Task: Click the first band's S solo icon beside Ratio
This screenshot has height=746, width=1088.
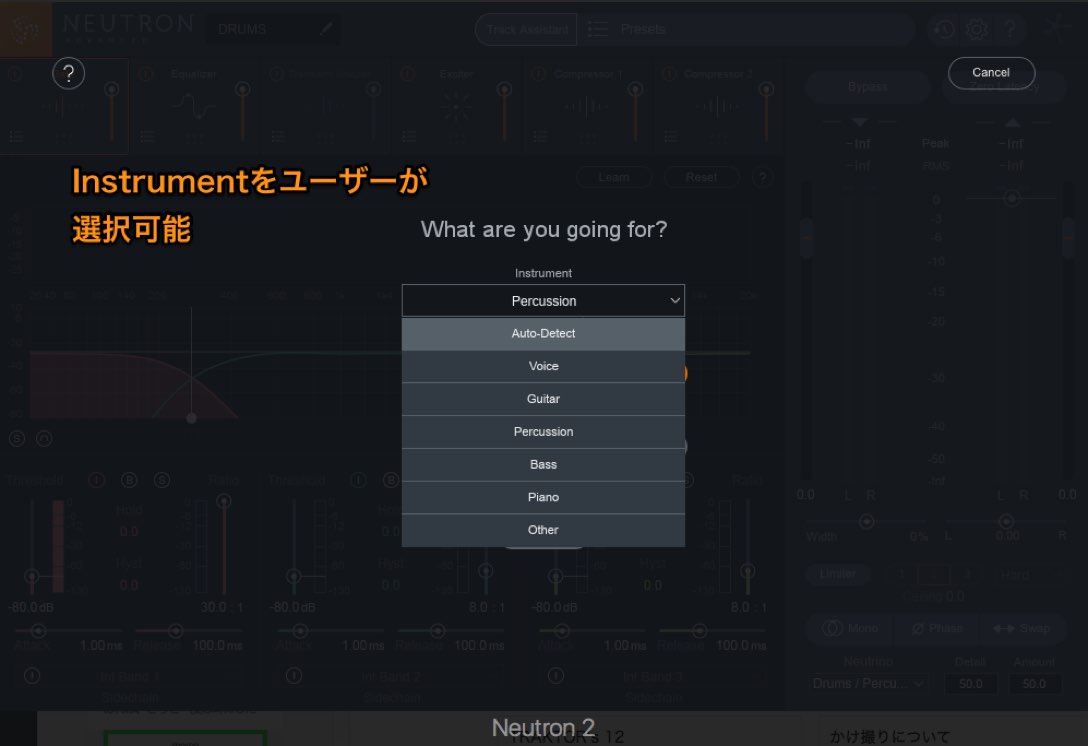Action: point(162,480)
